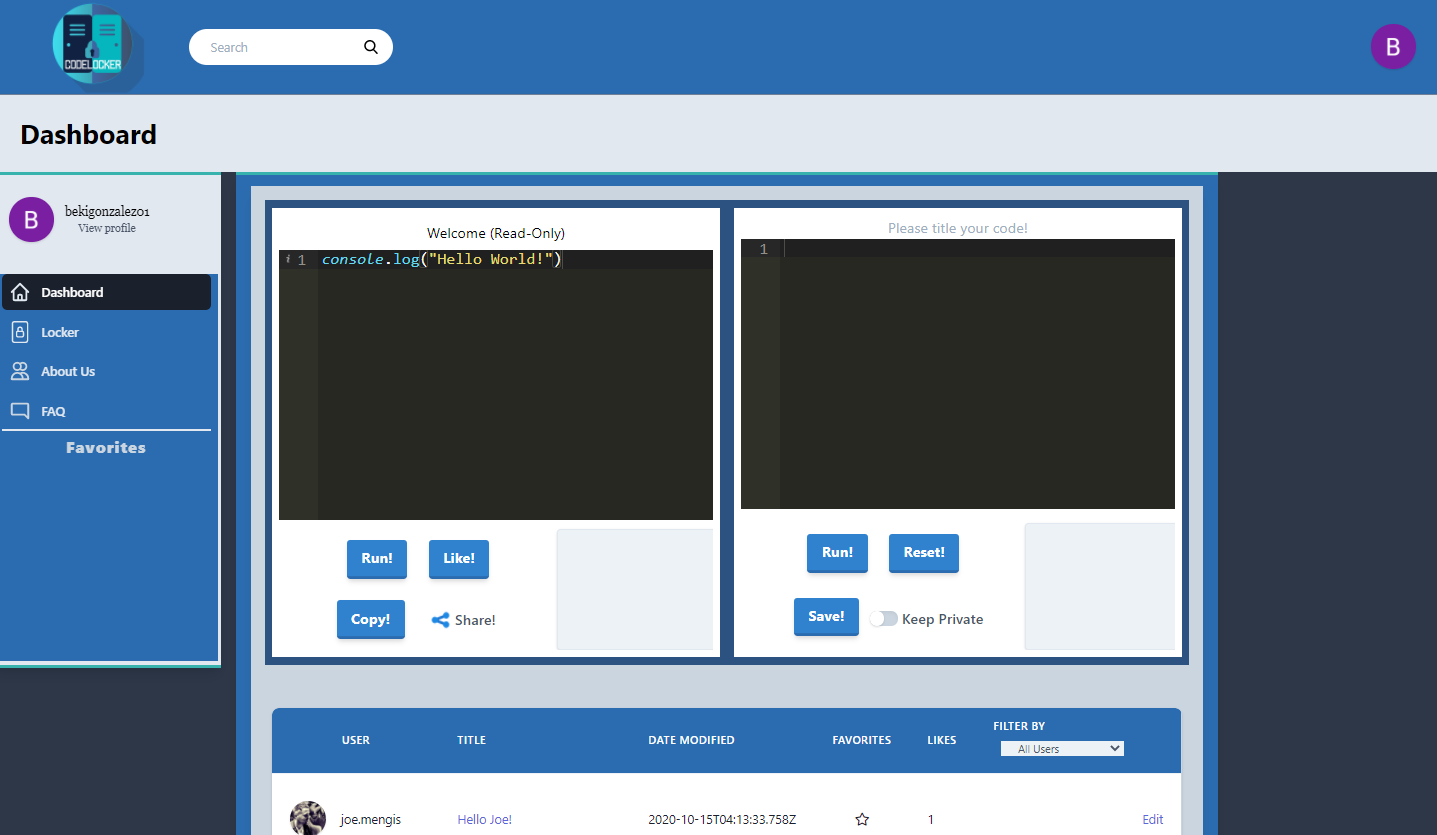Click the Share icon under the Welcome editor
The width and height of the screenshot is (1437, 835).
click(440, 620)
